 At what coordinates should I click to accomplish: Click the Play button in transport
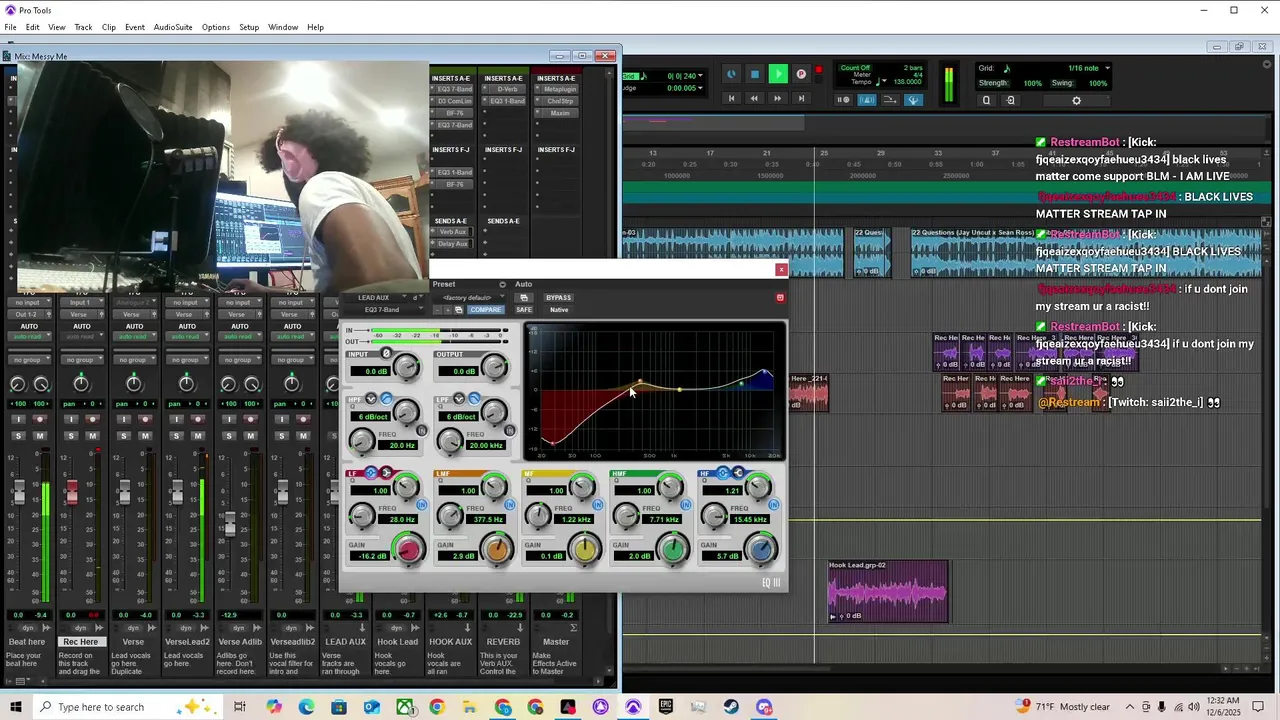(778, 74)
